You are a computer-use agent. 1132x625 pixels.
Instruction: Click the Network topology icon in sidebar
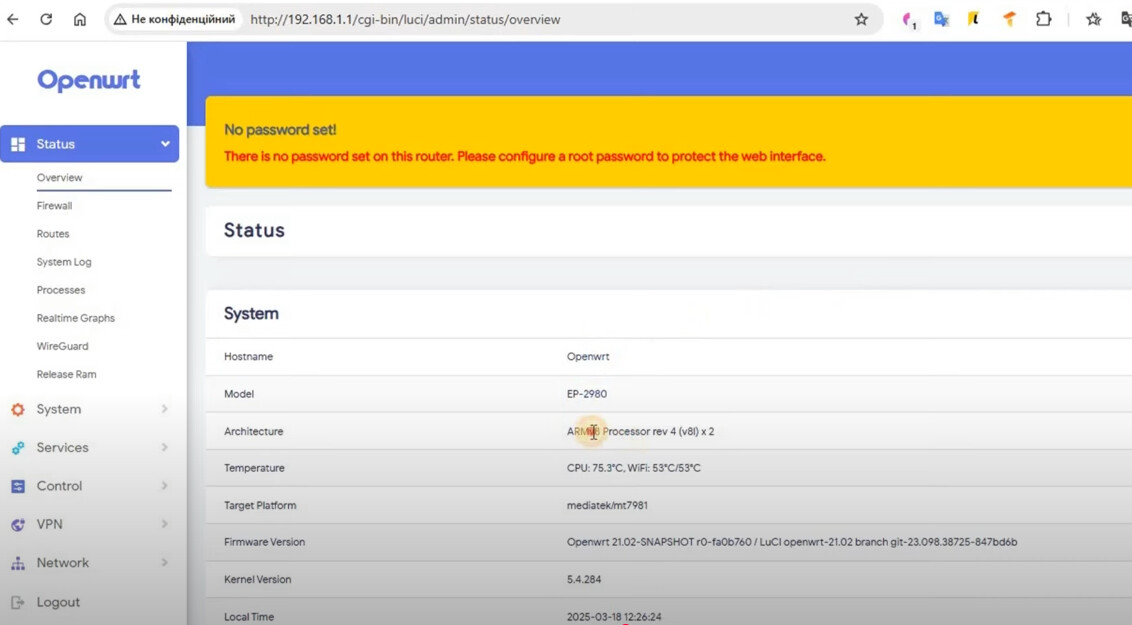(x=18, y=563)
